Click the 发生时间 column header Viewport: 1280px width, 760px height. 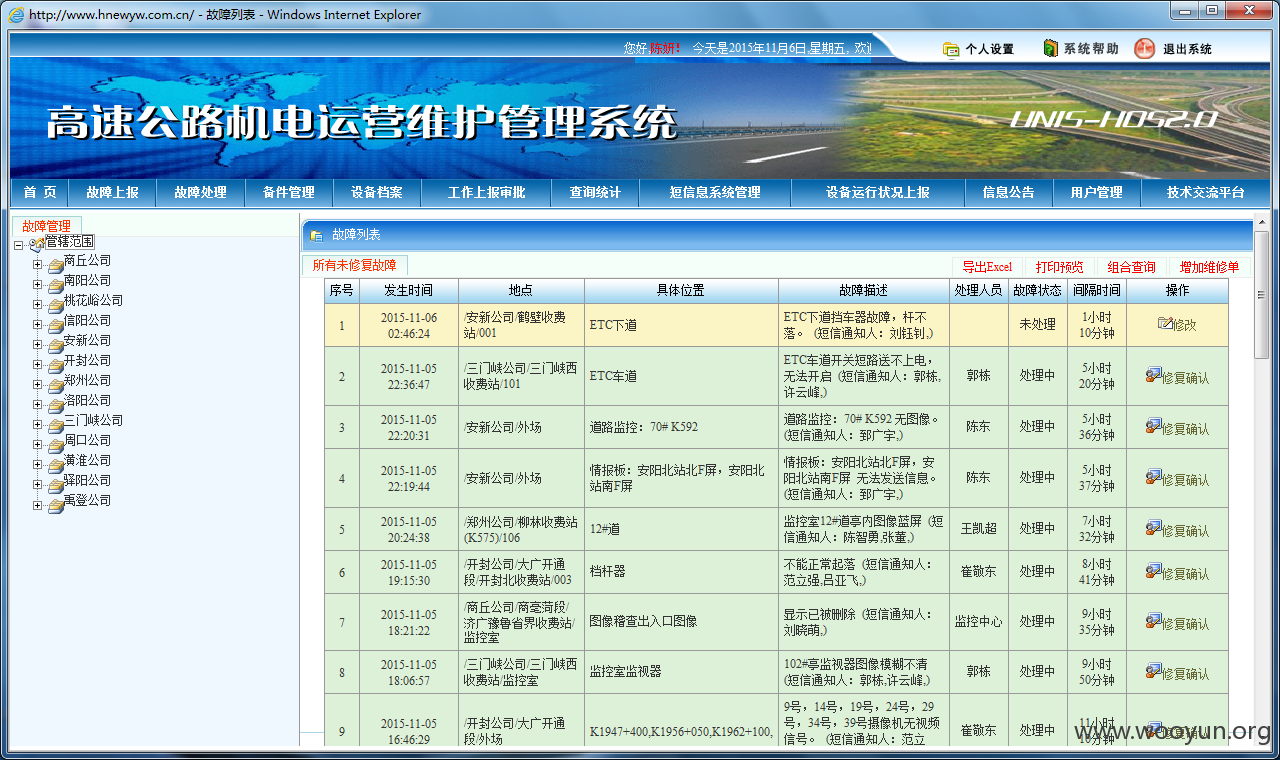tap(409, 290)
